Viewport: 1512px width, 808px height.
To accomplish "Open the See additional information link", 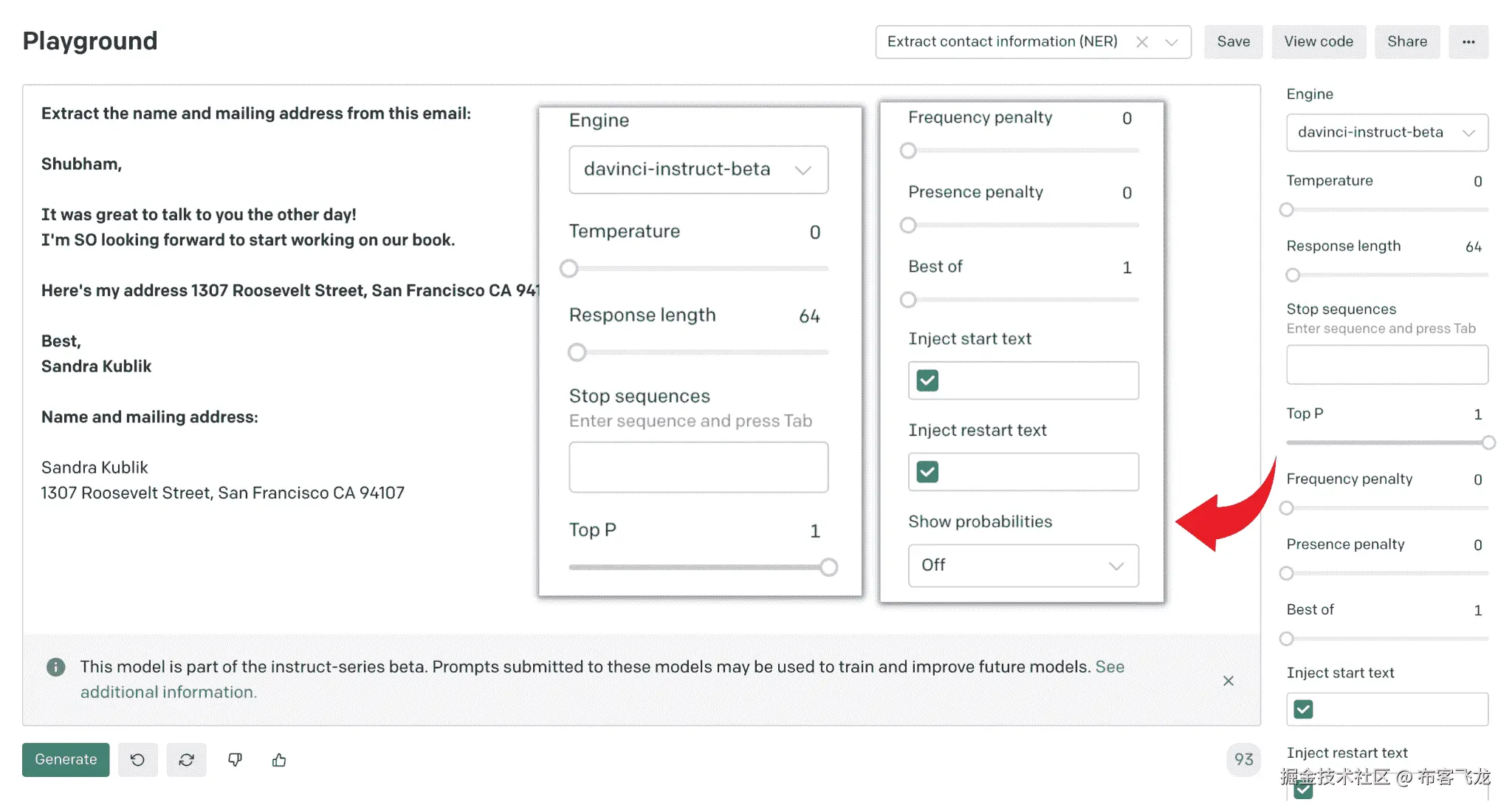I will click(x=168, y=692).
